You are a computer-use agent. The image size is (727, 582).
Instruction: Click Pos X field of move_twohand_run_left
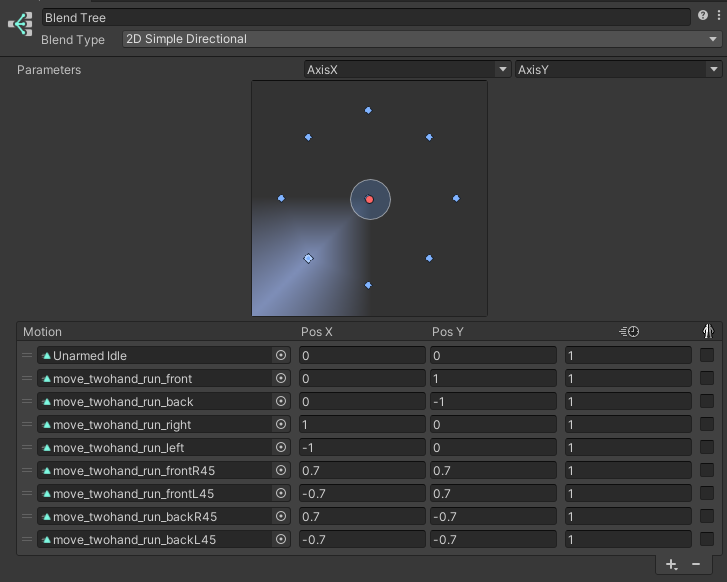point(362,448)
